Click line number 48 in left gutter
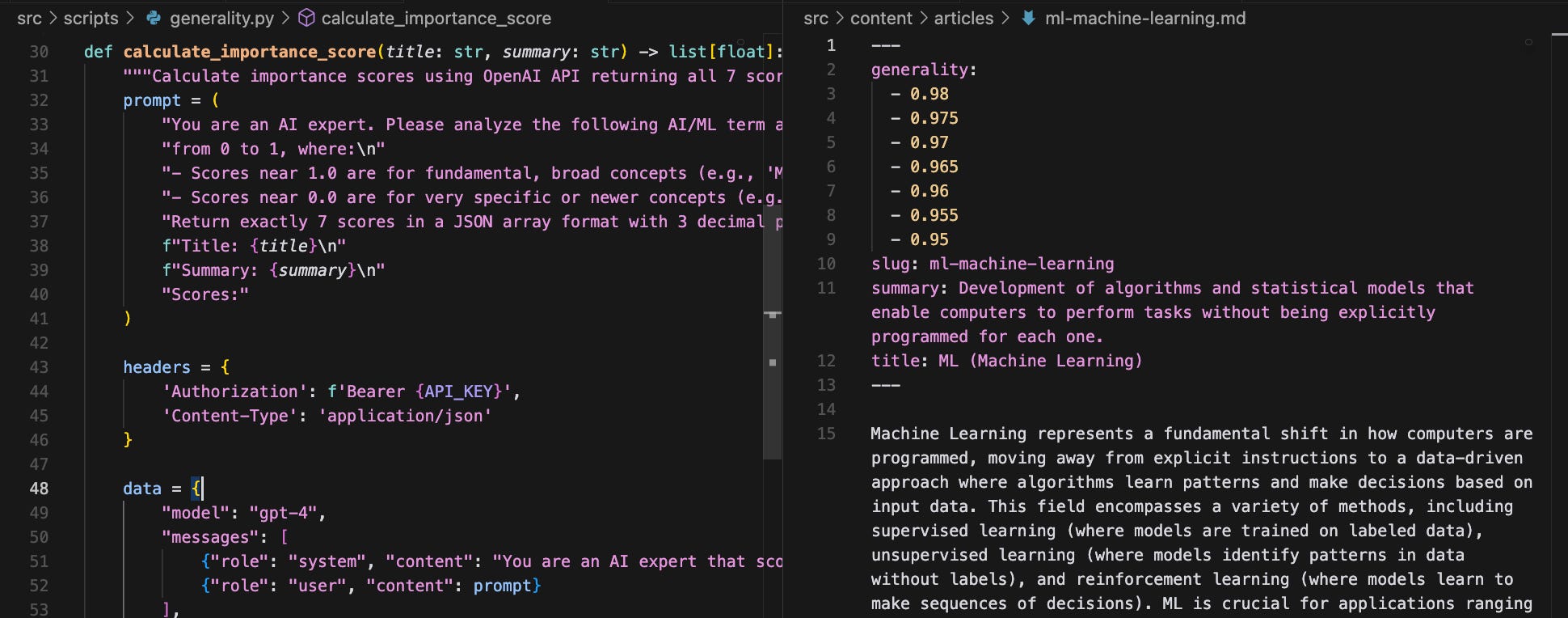The width and height of the screenshot is (1568, 618). point(39,489)
